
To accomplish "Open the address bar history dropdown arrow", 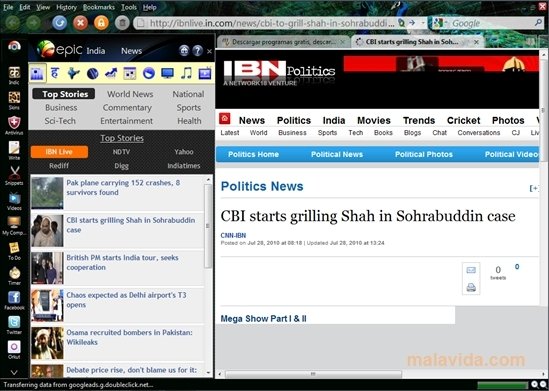I will click(x=423, y=23).
